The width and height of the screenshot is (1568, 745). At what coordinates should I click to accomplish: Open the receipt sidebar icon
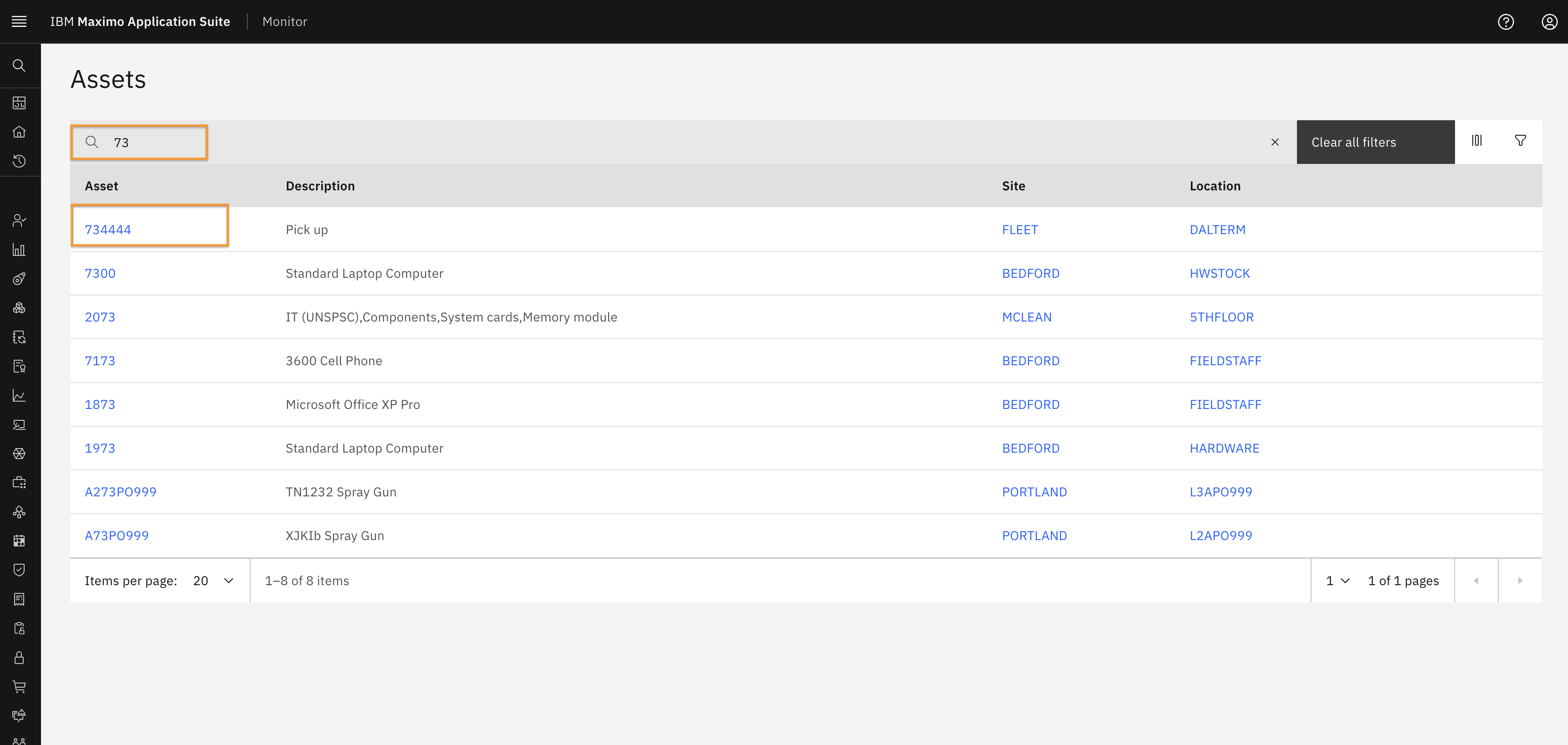pos(20,600)
